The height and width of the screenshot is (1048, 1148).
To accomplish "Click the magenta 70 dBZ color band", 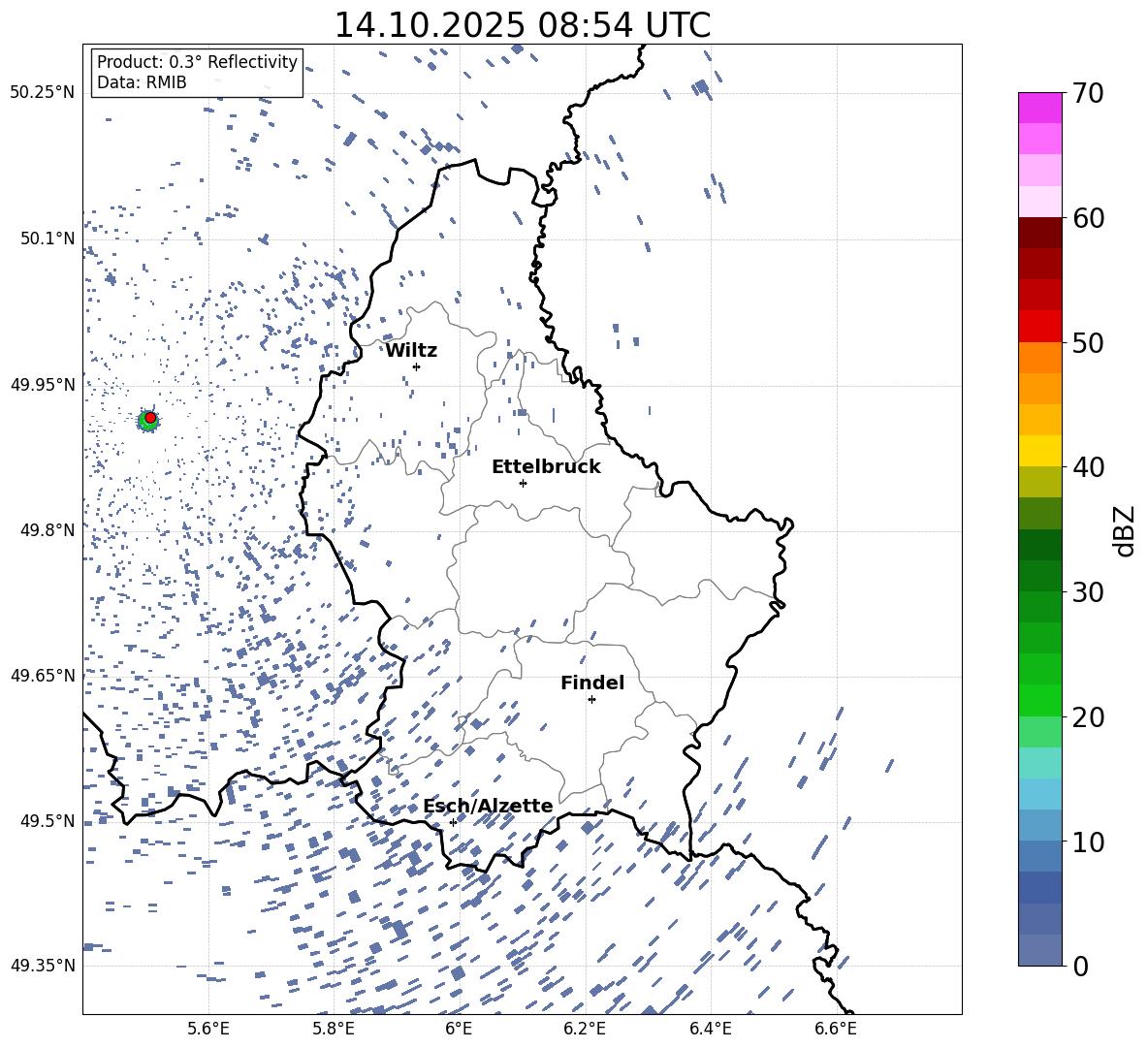I will coord(1039,108).
